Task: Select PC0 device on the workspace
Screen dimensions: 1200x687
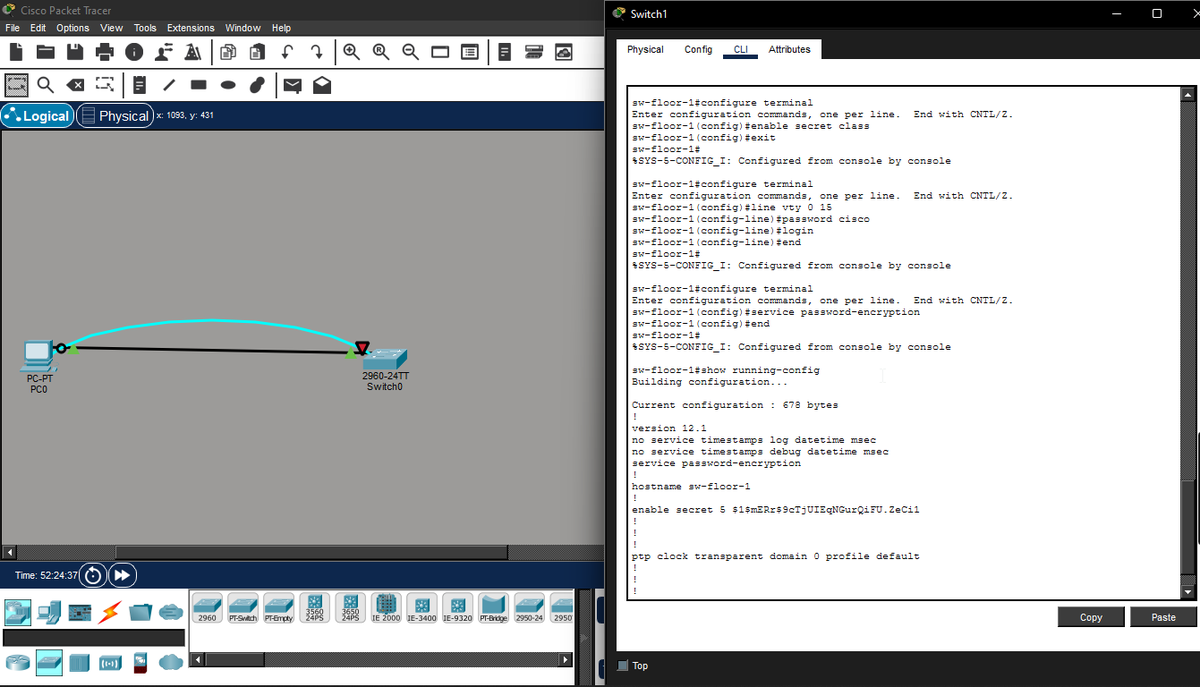Action: pyautogui.click(x=37, y=355)
